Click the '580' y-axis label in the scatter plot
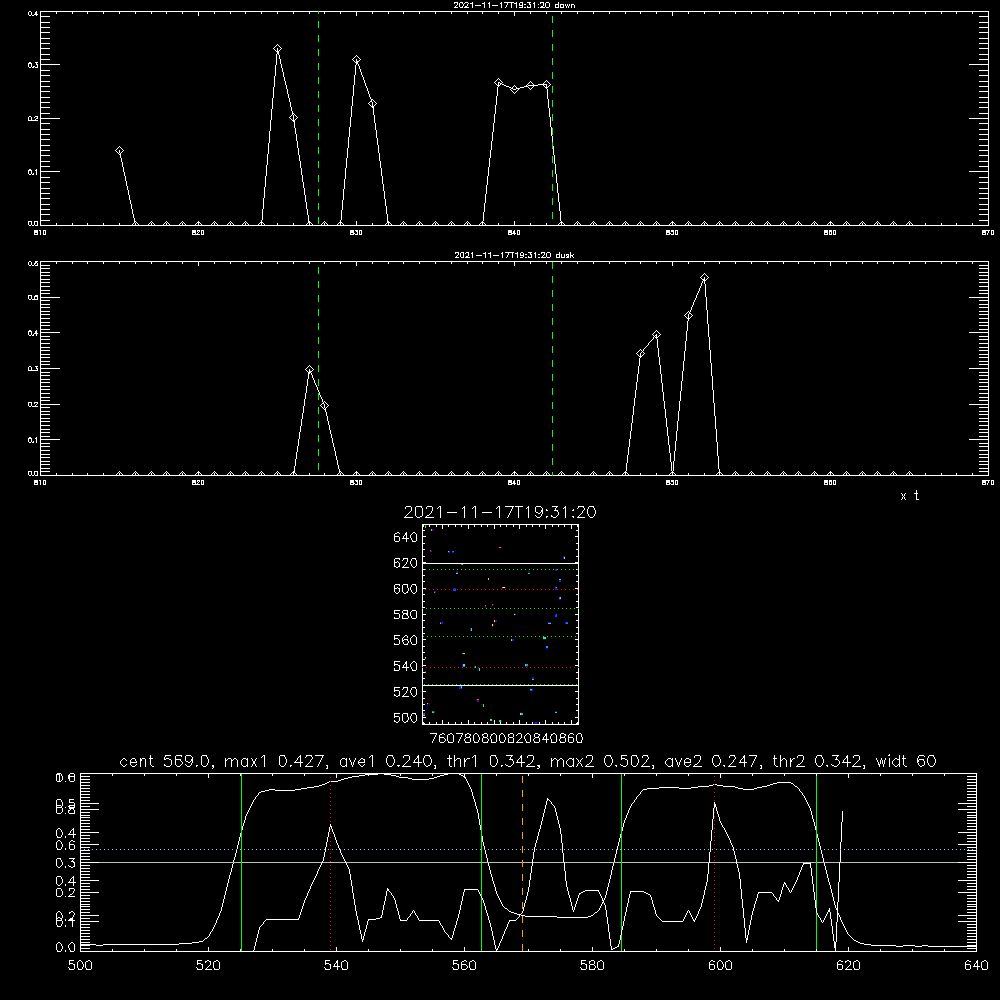Image resolution: width=1000 pixels, height=1000 pixels. coord(406,615)
